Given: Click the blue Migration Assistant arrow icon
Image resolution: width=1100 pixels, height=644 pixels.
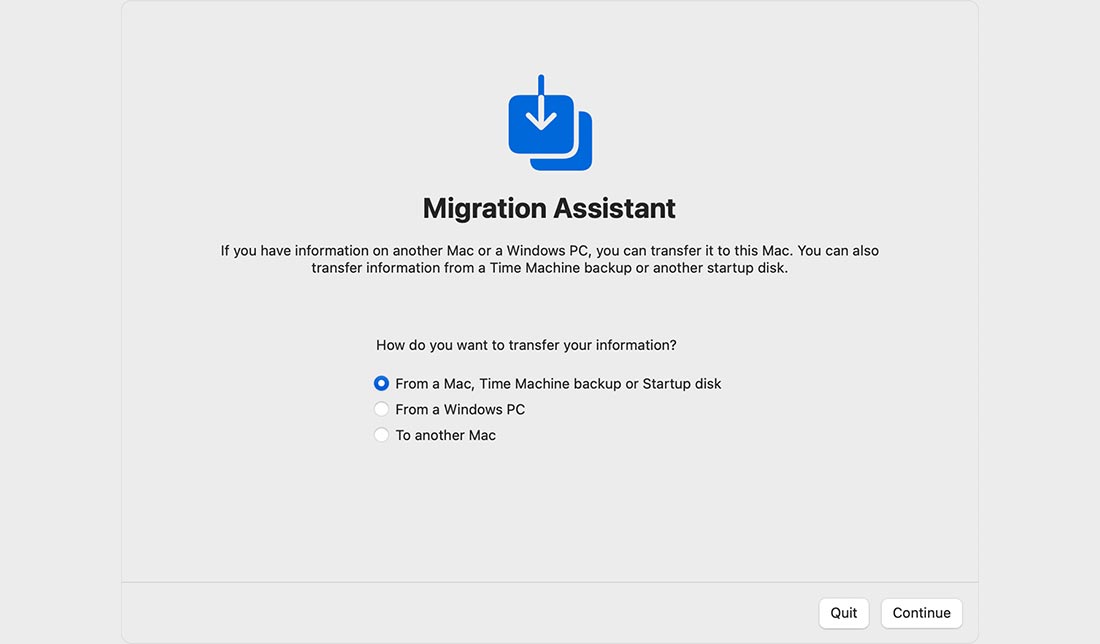Looking at the screenshot, I should [548, 121].
